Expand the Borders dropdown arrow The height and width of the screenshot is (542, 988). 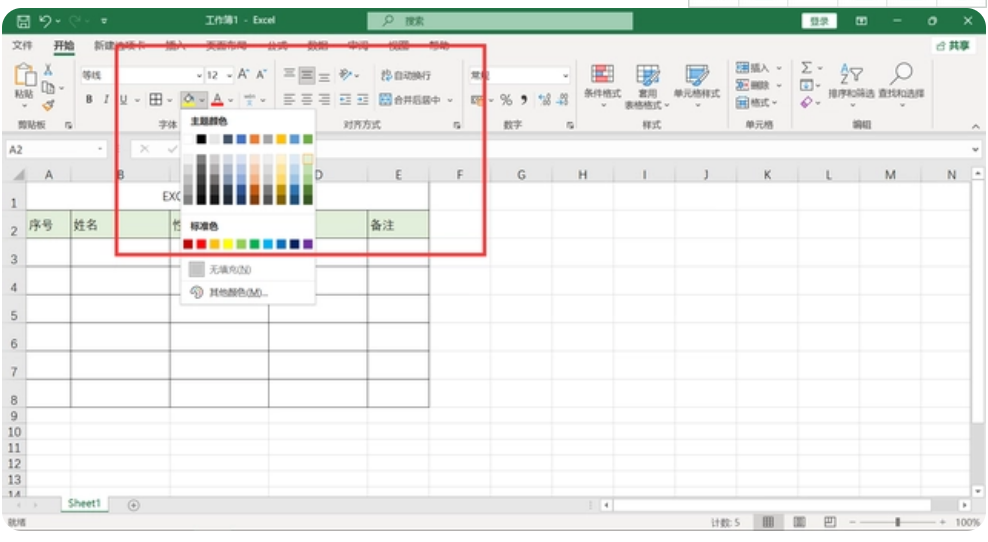pos(169,99)
